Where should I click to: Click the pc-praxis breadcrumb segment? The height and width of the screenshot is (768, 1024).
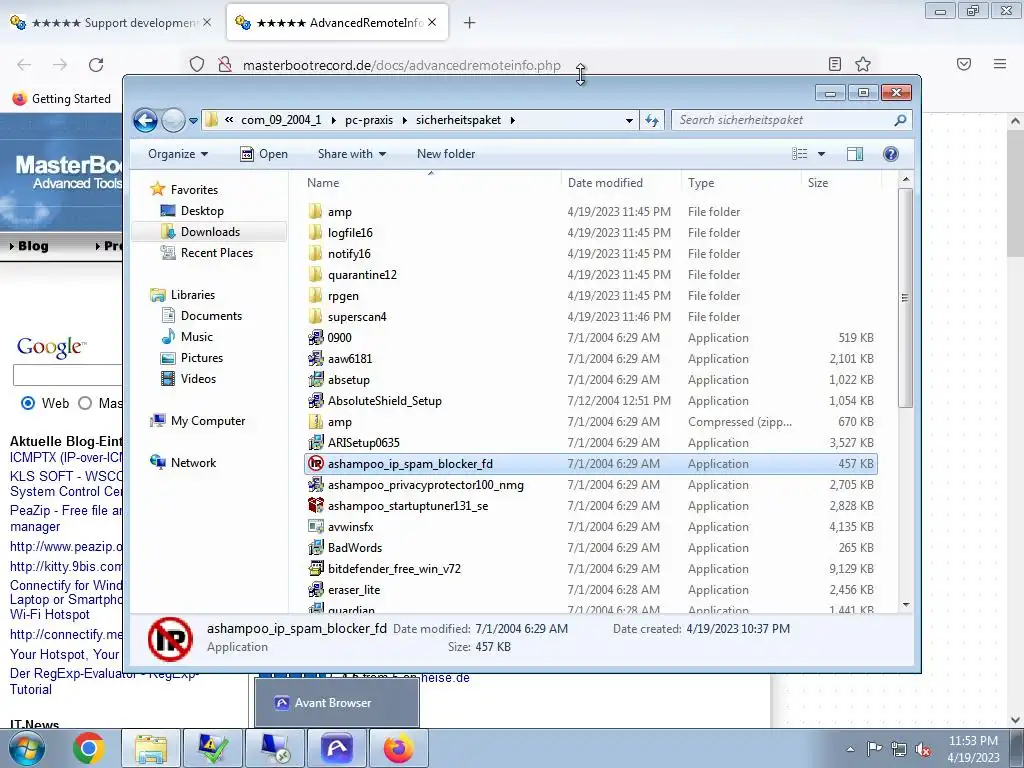(x=369, y=120)
